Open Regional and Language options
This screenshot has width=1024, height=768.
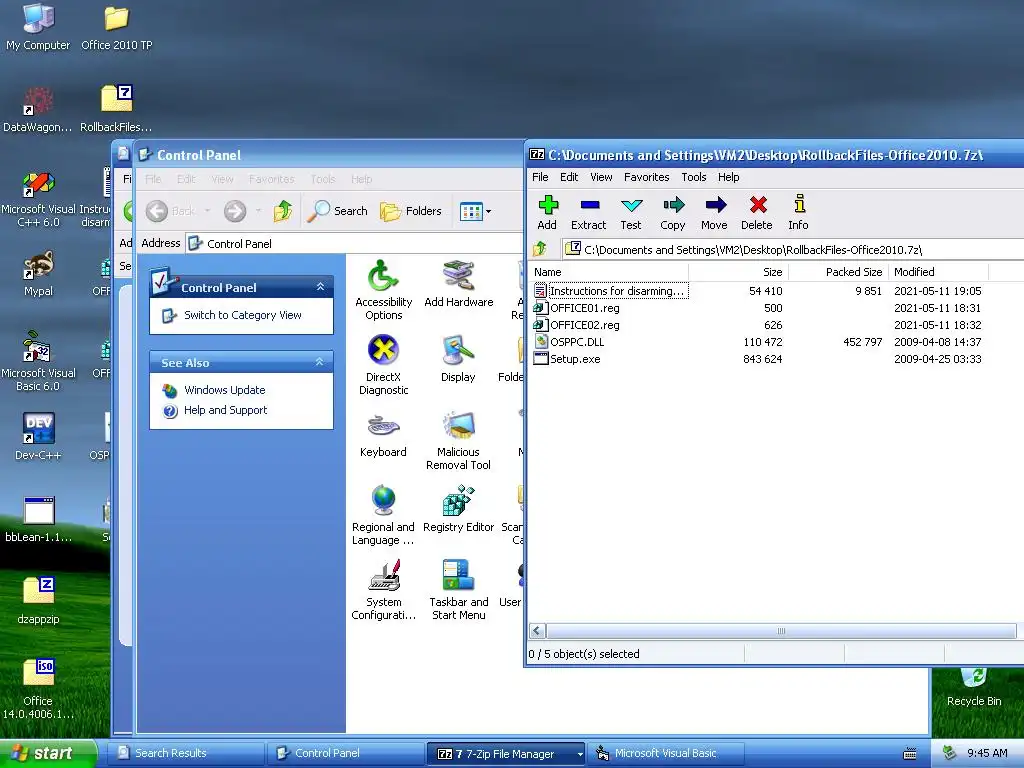pyautogui.click(x=383, y=515)
